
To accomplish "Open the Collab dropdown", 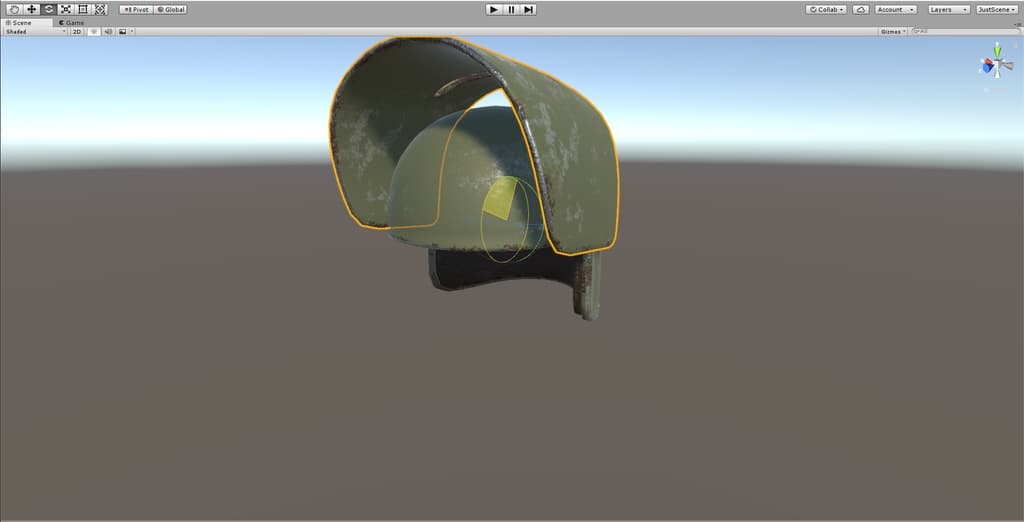I will pos(826,10).
